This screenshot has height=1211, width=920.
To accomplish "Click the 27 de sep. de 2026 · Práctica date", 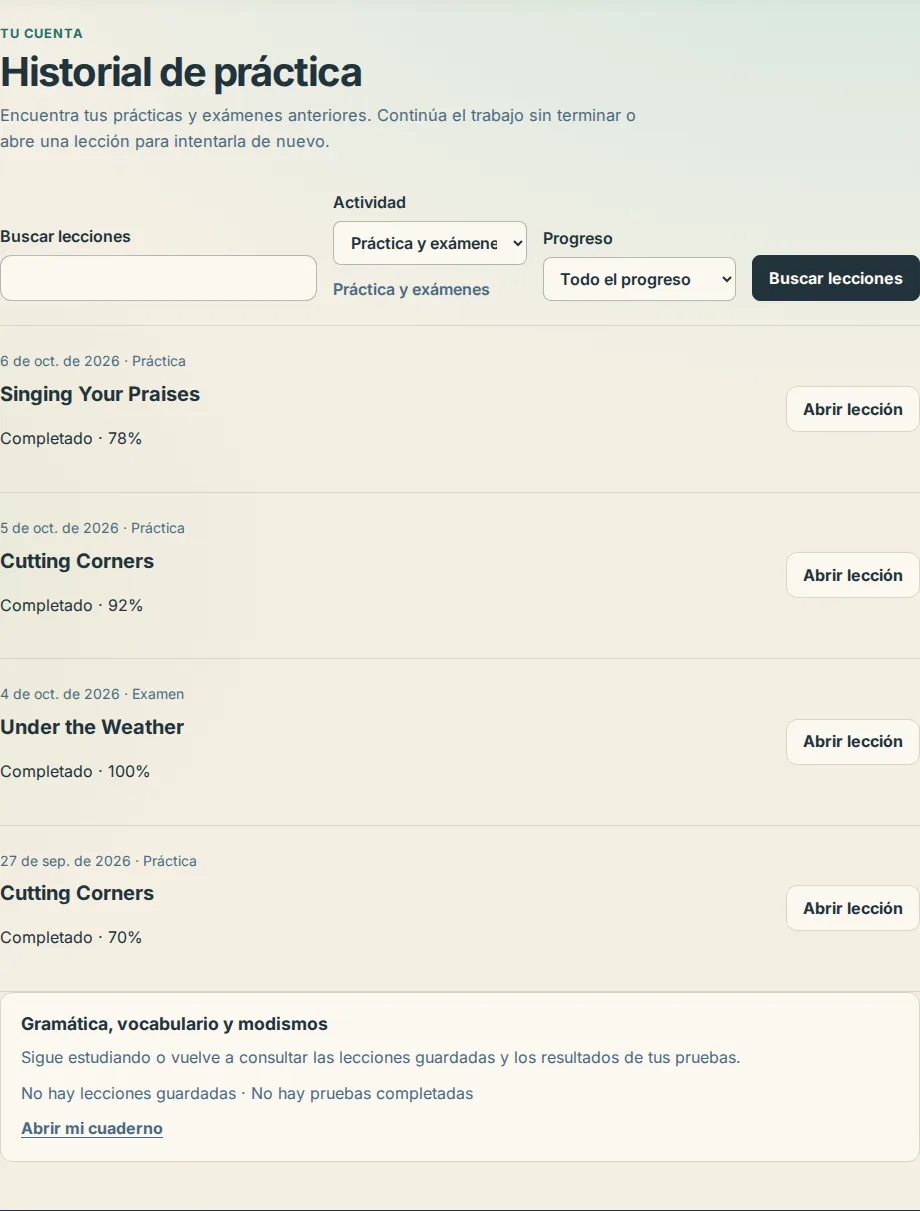I will click(x=98, y=861).
